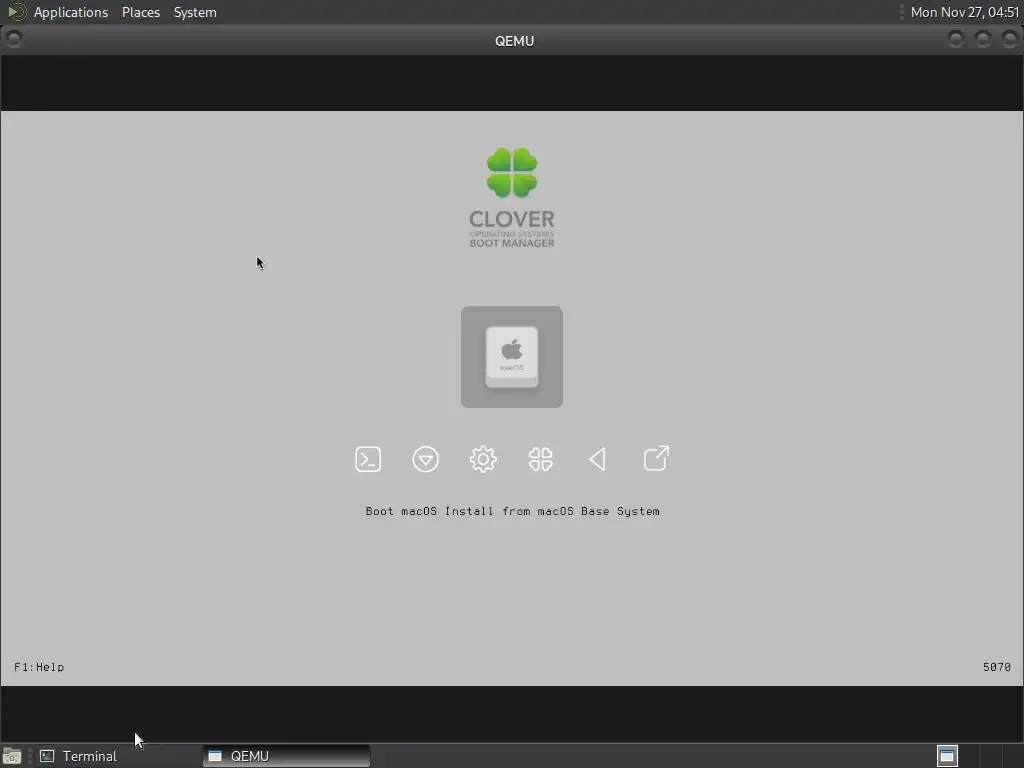This screenshot has width=1024, height=768.
Task: Close the QEMU window
Action: (1010, 39)
